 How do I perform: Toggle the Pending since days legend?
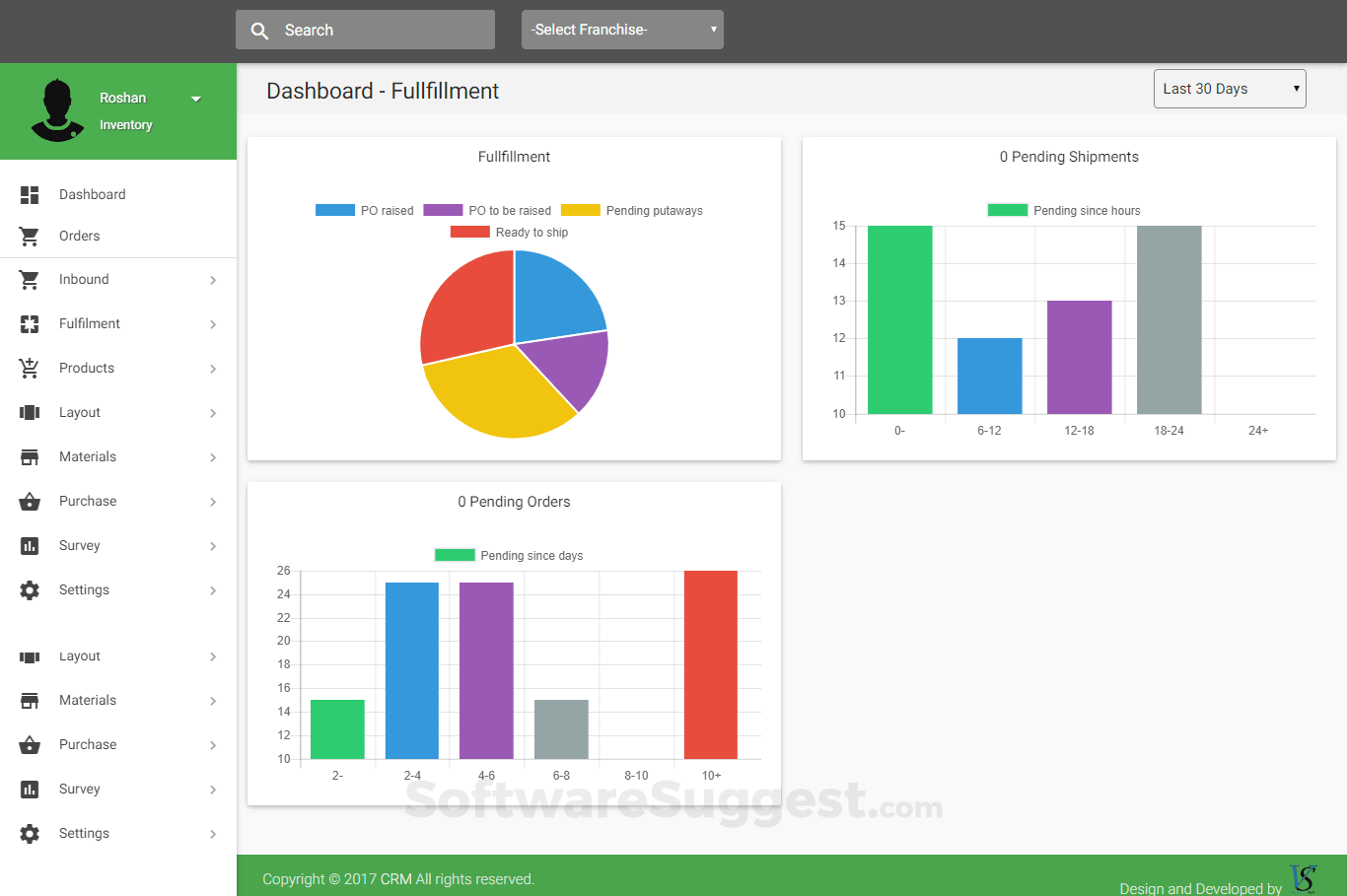tap(509, 555)
